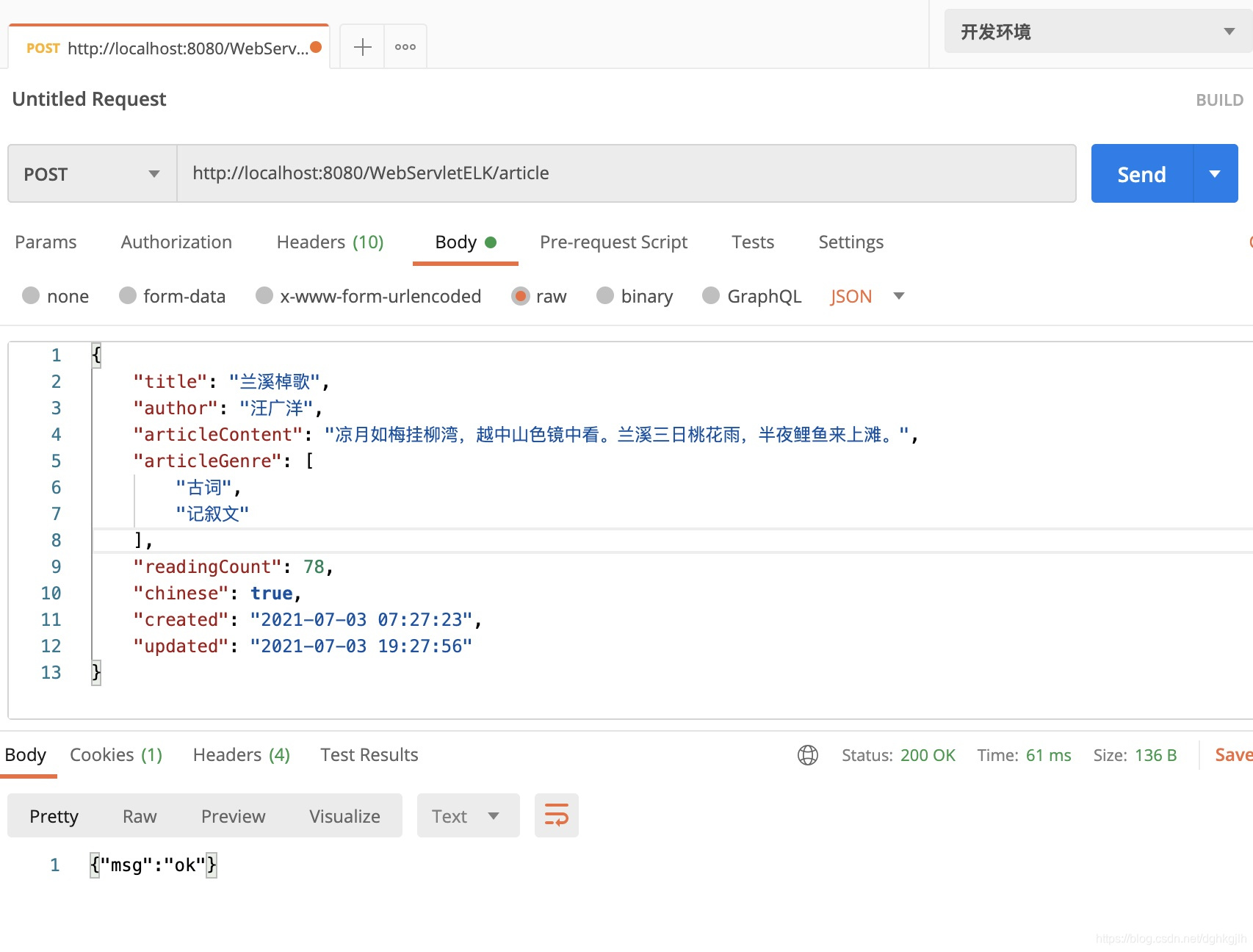Screen dimensions: 1253x952
Task: Switch to the Params tab
Action: [46, 242]
